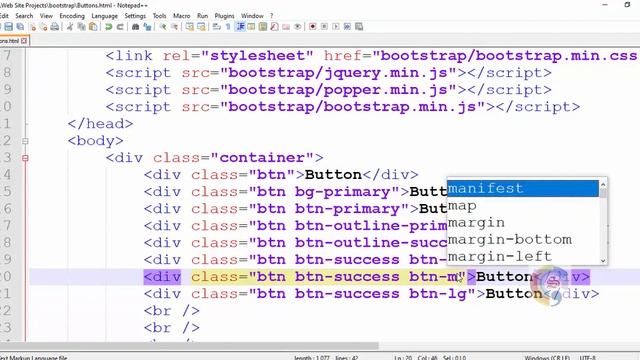Open the Macro menu
This screenshot has height=360, width=640.
point(181,16)
